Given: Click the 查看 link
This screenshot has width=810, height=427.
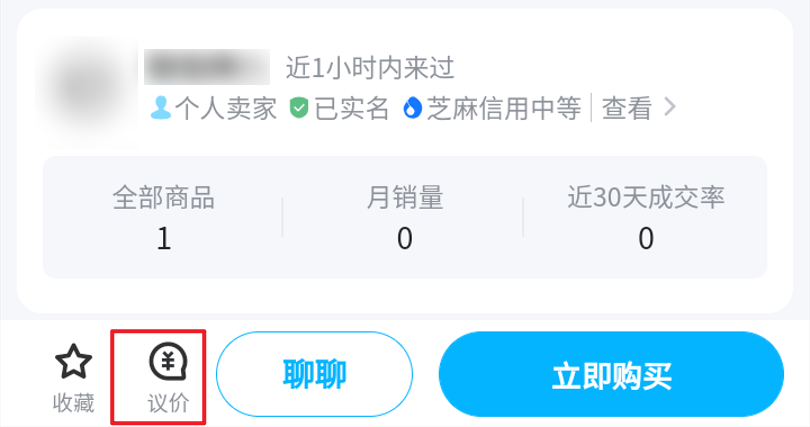Looking at the screenshot, I should click(627, 108).
